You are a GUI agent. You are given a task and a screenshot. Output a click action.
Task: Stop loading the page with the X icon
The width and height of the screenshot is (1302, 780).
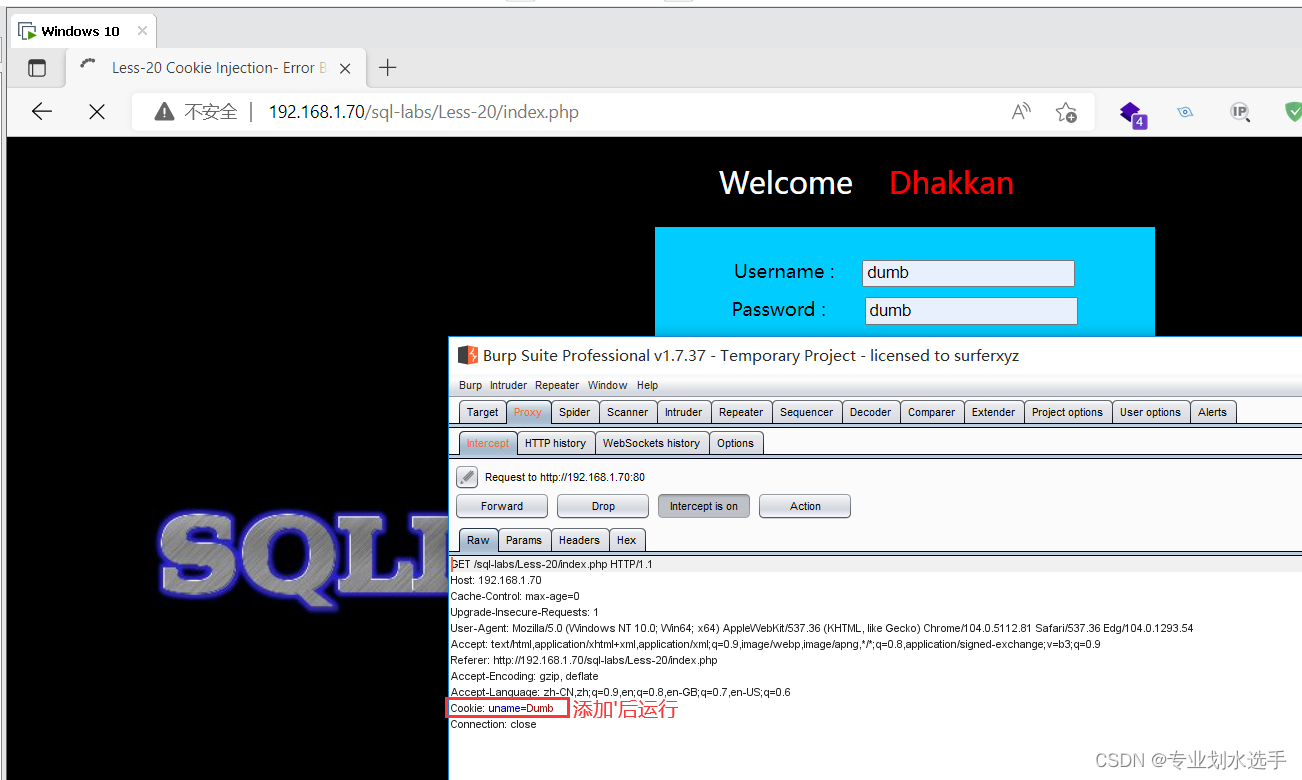97,112
